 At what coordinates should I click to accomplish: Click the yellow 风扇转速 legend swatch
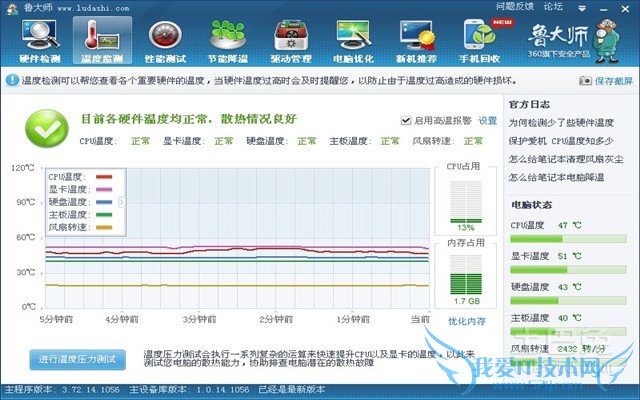(x=104, y=227)
